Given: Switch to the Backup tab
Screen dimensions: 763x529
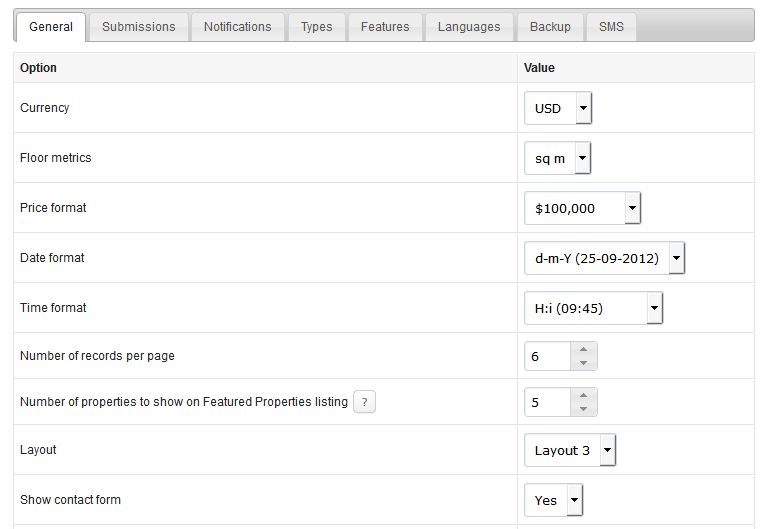Looking at the screenshot, I should click(550, 27).
